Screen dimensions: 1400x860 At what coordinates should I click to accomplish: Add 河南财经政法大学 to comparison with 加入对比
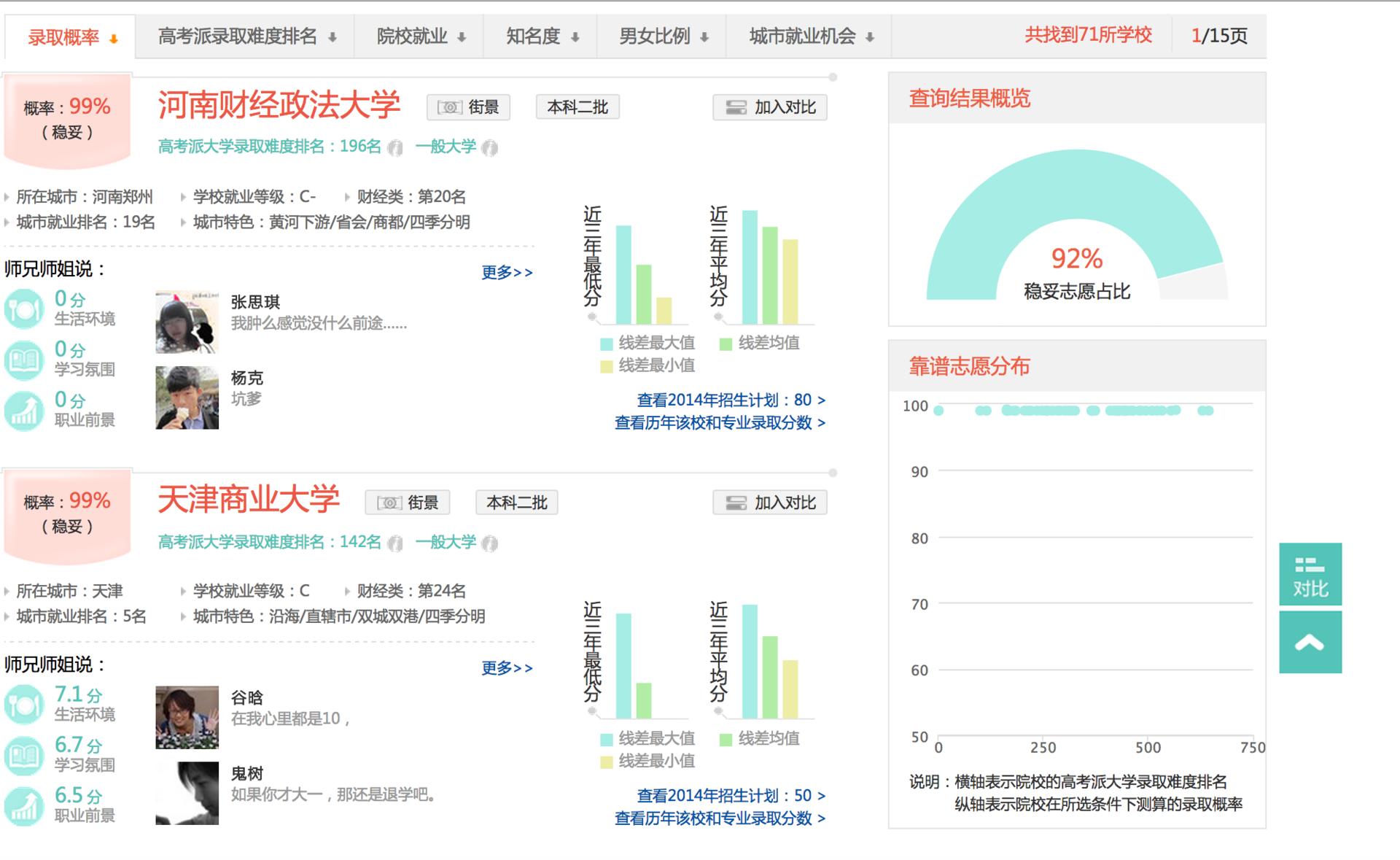[x=770, y=107]
